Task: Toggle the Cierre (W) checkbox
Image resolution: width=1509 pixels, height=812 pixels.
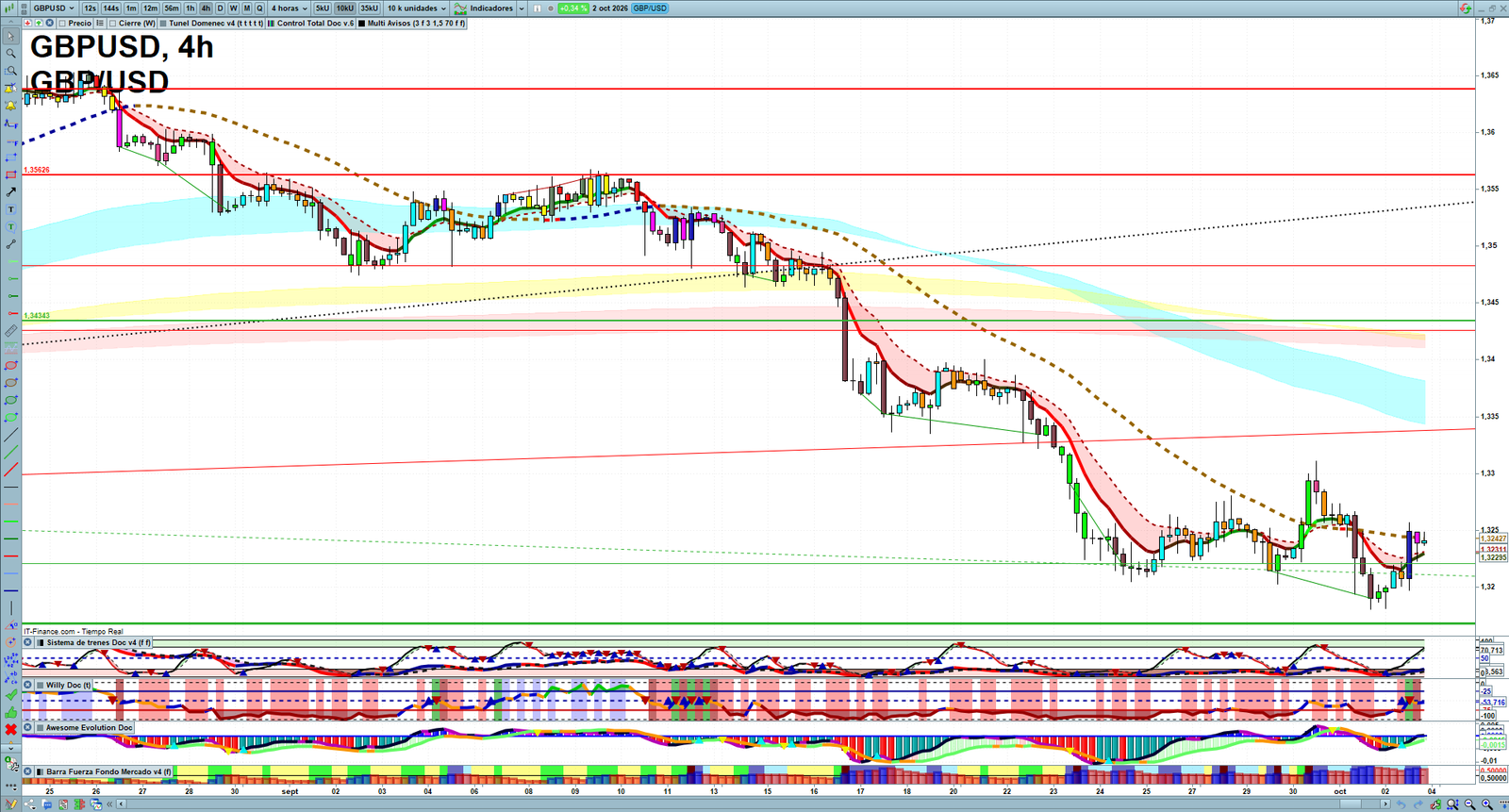Action: click(112, 24)
